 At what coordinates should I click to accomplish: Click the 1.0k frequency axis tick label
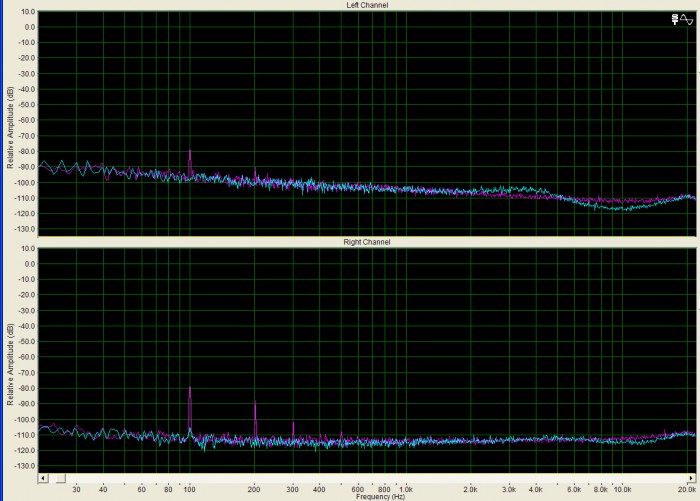click(x=405, y=489)
